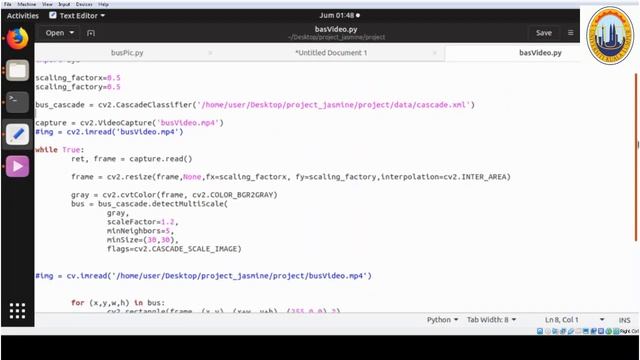The height and width of the screenshot is (360, 640).
Task: Click the Activities button
Action: pyautogui.click(x=23, y=16)
